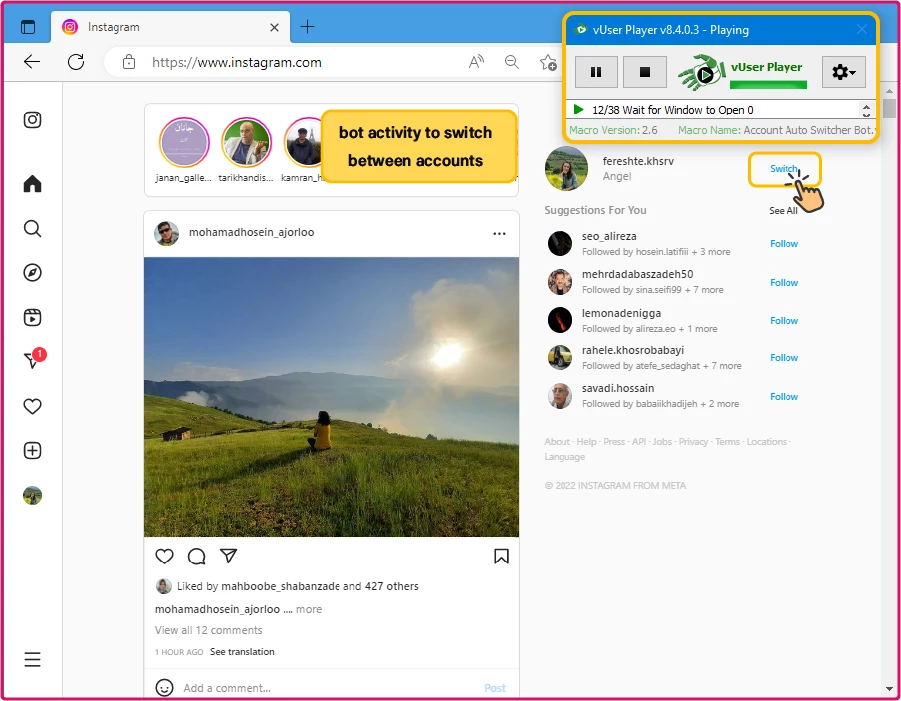Open the Language footer link
This screenshot has width=901, height=701.
[x=564, y=457]
